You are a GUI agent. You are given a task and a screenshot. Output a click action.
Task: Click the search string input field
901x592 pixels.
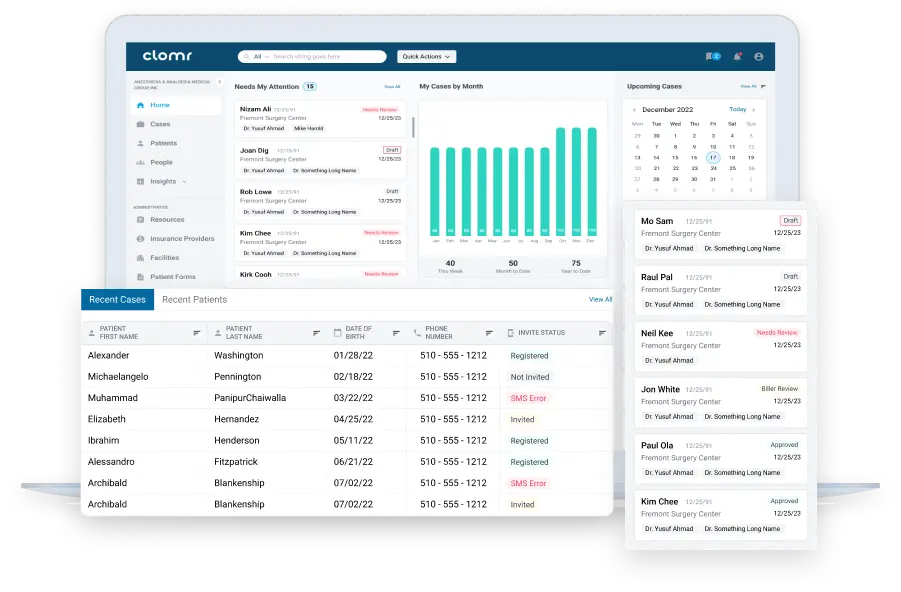325,57
